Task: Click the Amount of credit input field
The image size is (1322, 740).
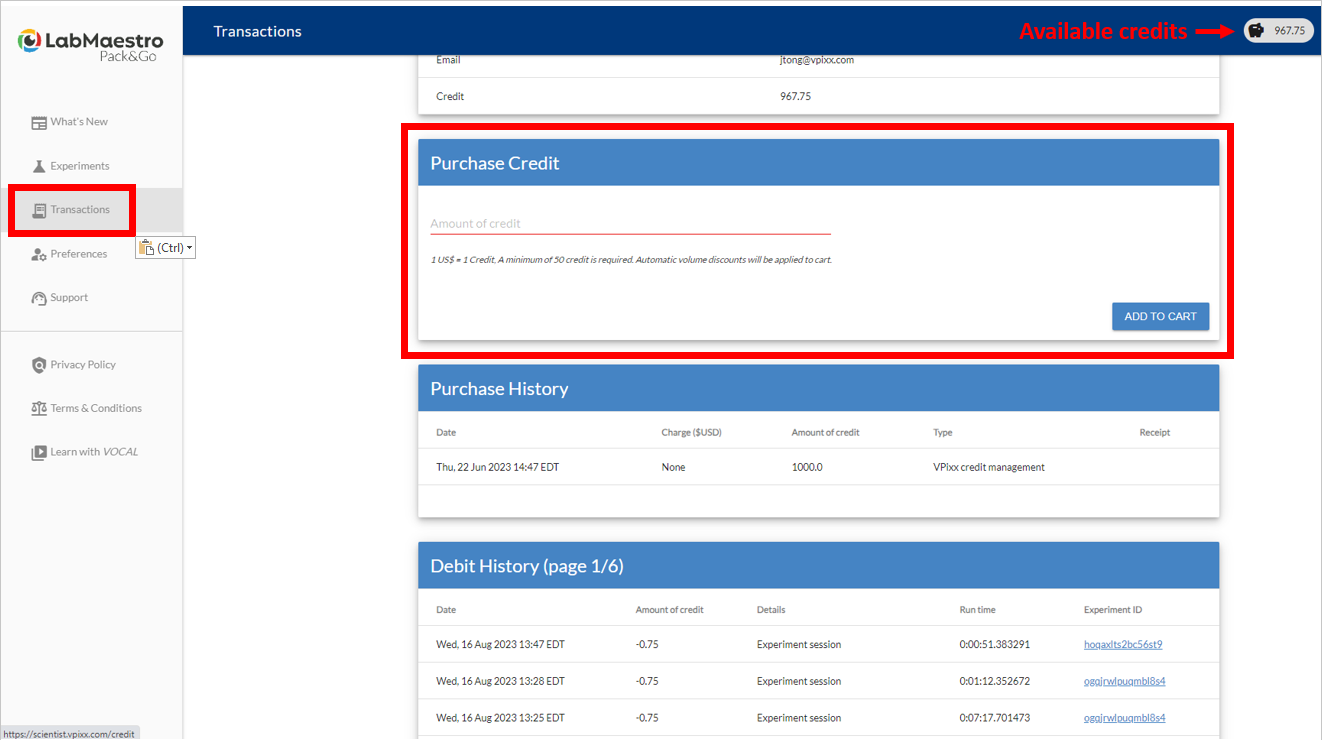Action: pos(630,224)
